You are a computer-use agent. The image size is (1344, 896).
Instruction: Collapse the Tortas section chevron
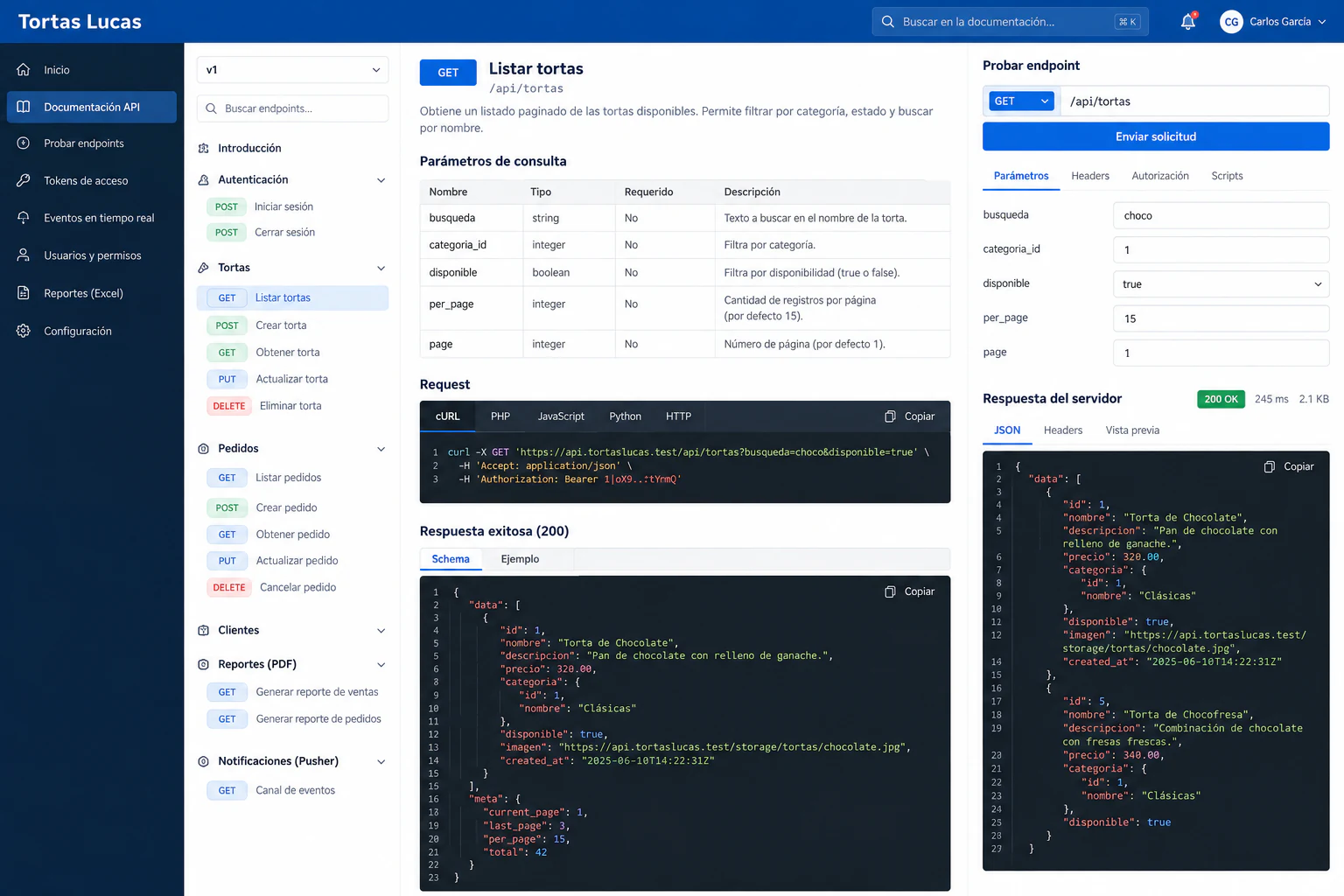tap(381, 268)
